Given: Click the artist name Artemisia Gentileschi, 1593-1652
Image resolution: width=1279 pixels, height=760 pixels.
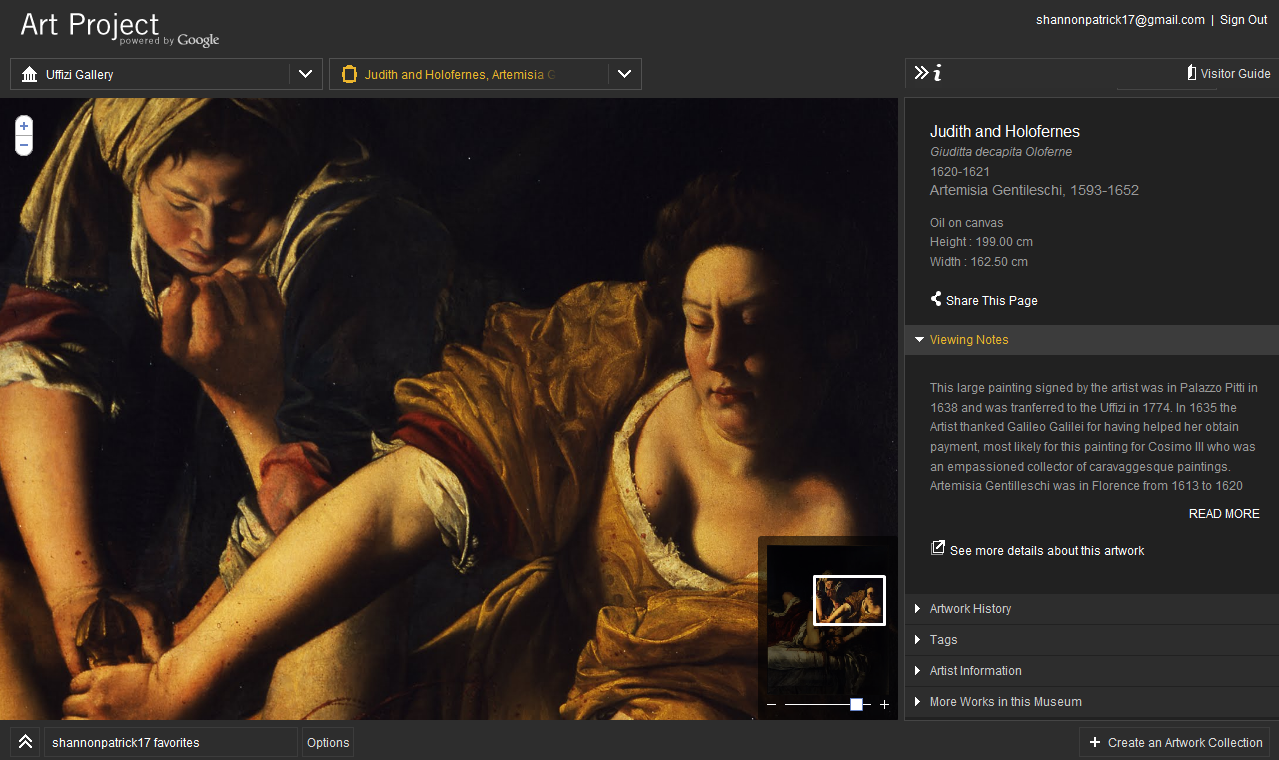Looking at the screenshot, I should point(1034,190).
